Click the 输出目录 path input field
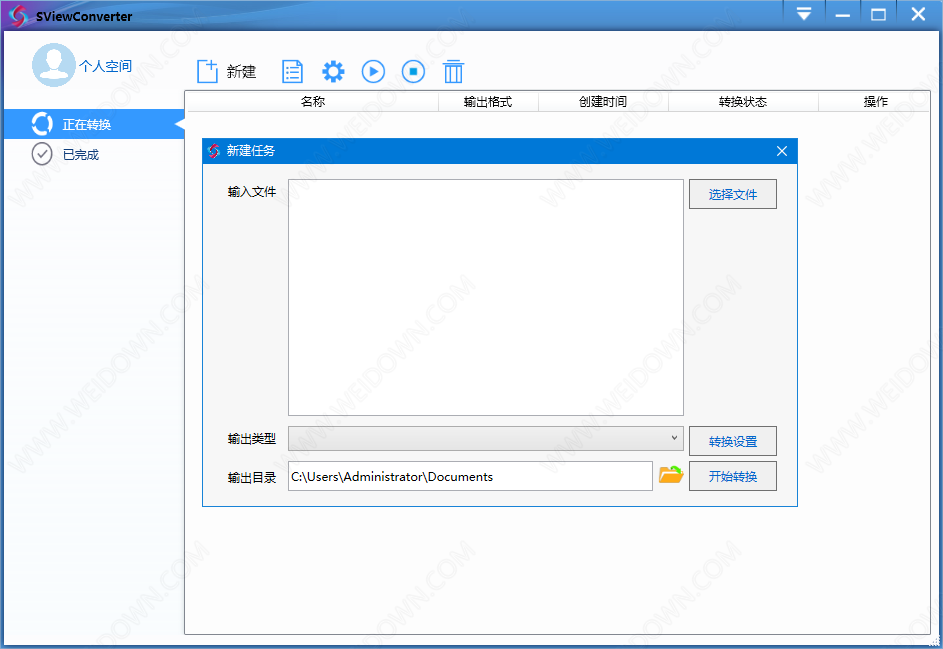 pyautogui.click(x=470, y=476)
